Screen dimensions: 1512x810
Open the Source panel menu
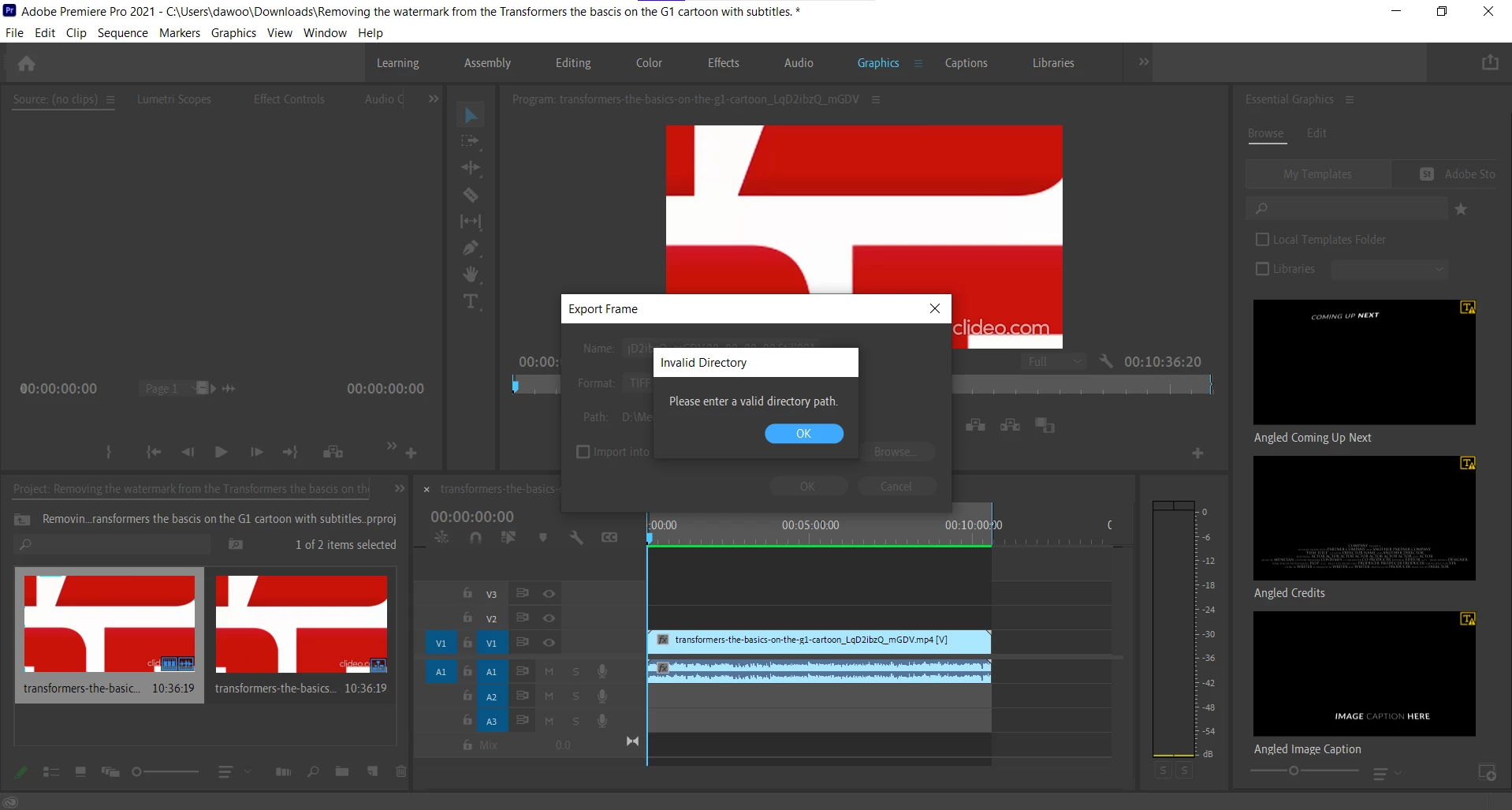pyautogui.click(x=110, y=99)
